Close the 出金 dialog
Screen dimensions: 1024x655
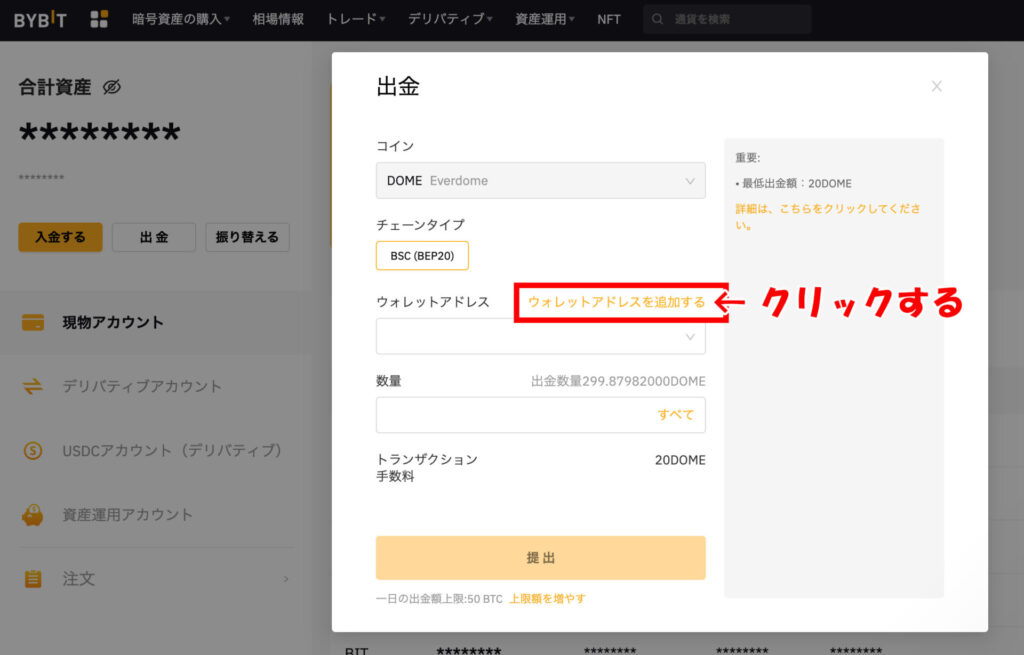936,86
